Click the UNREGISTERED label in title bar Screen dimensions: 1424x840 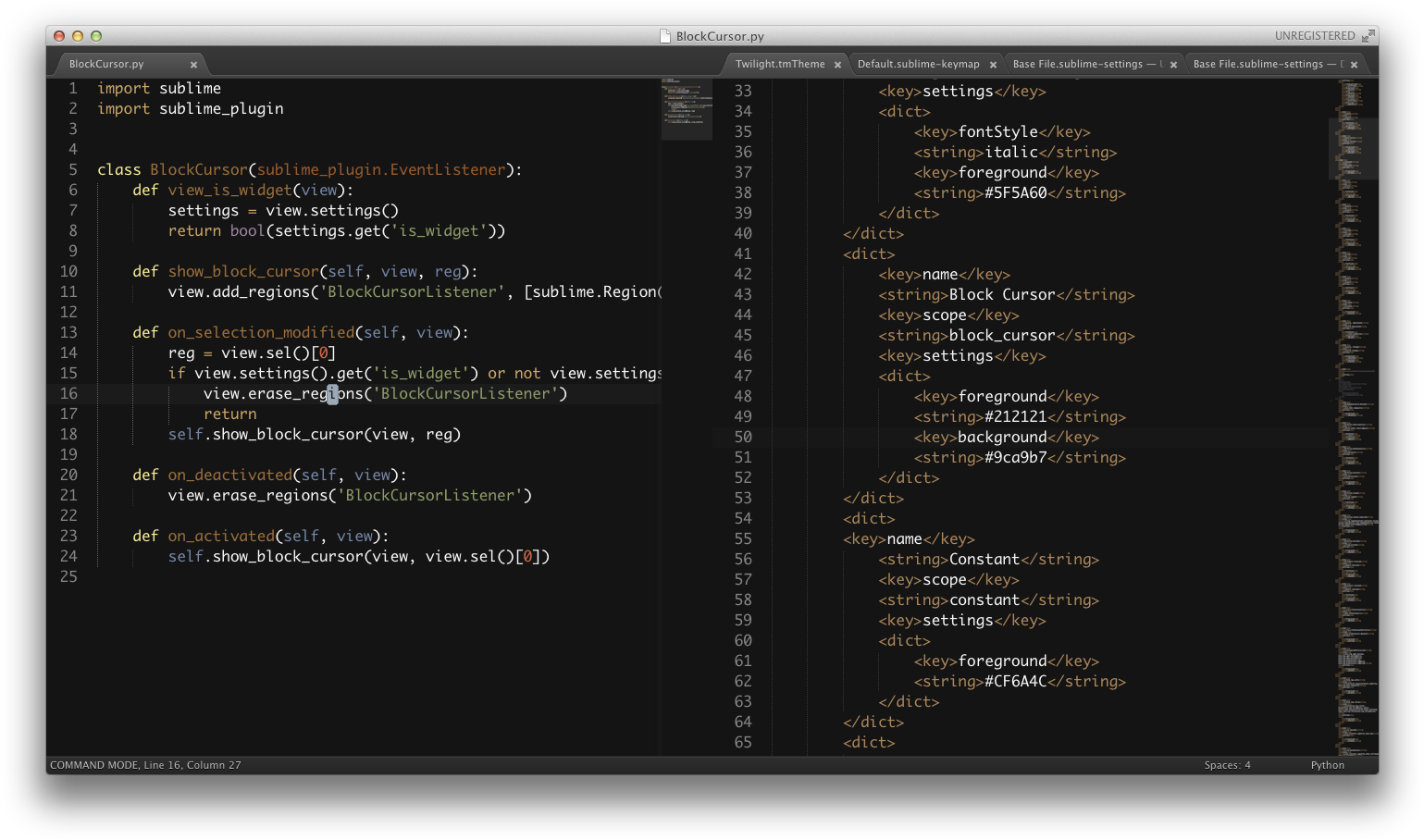click(1314, 36)
